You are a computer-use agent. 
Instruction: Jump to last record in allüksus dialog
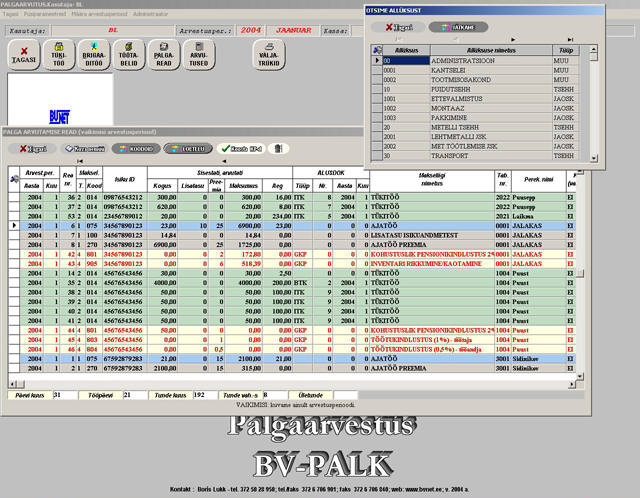(x=570, y=40)
